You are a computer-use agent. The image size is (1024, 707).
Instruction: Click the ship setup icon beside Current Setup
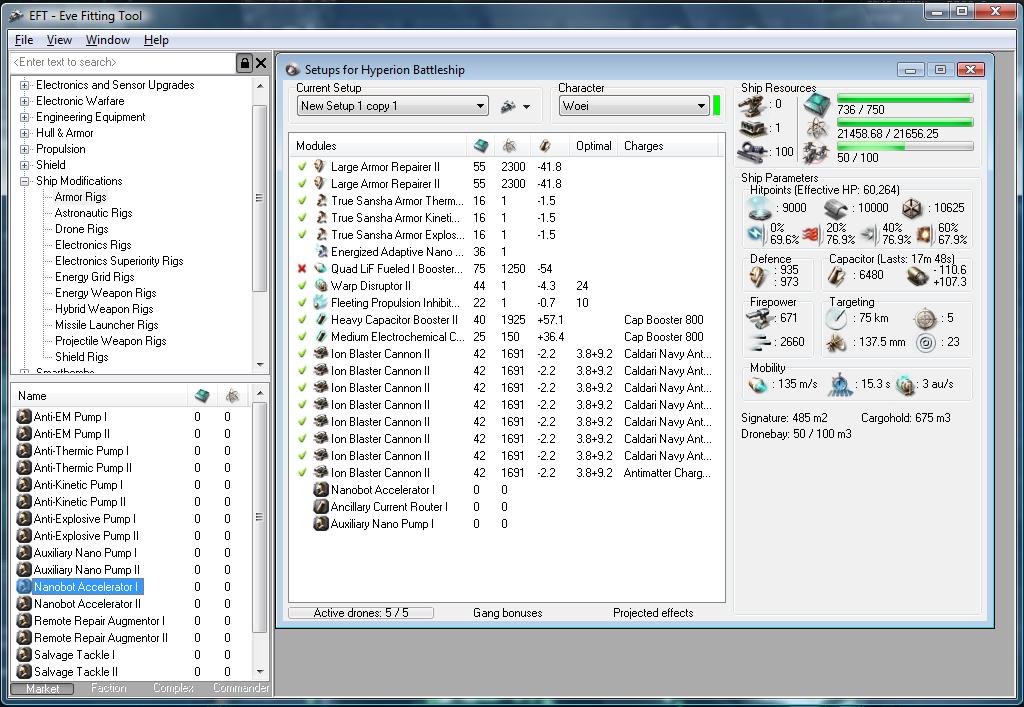508,106
